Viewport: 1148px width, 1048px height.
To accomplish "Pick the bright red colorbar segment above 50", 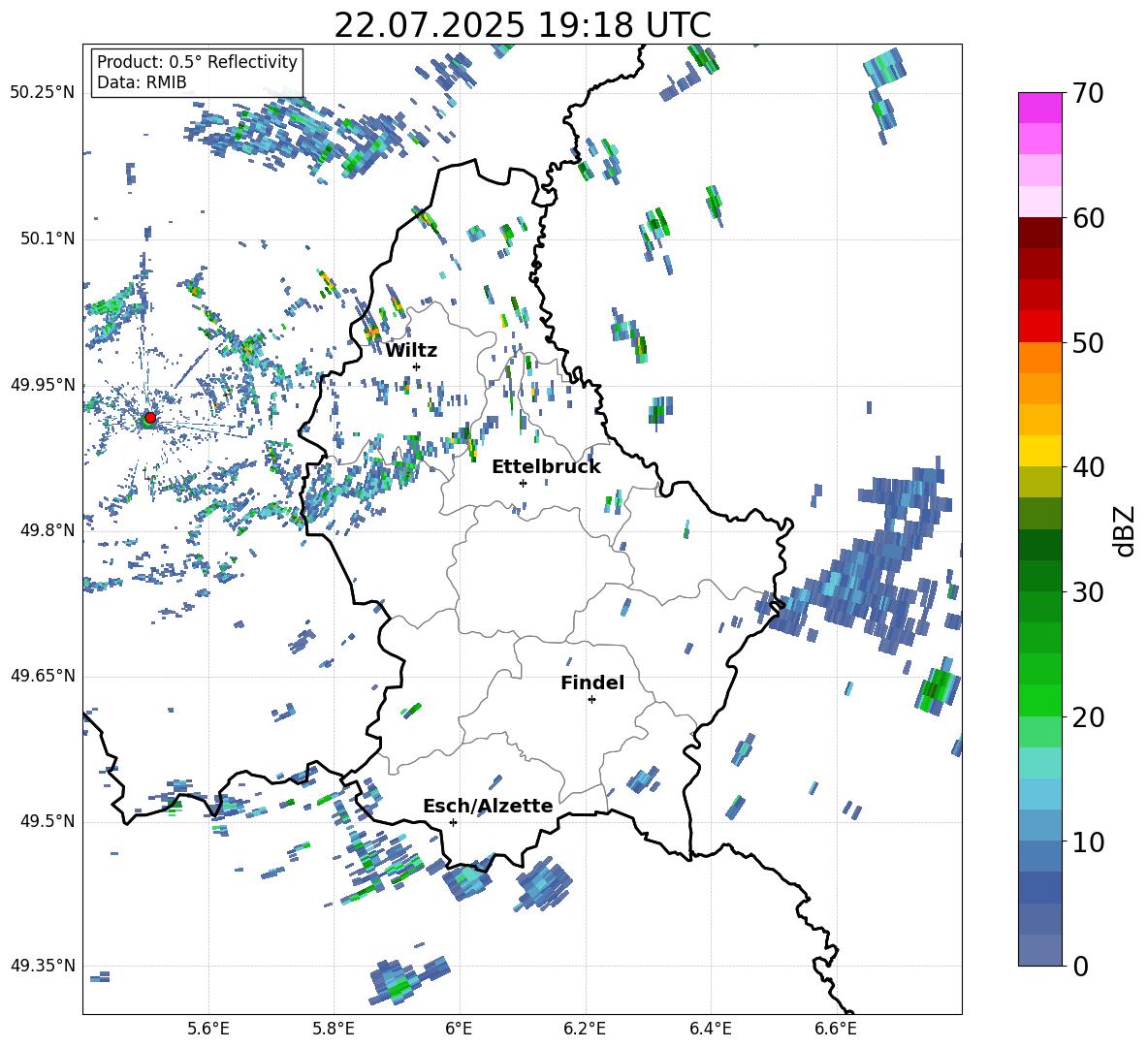I will [1040, 327].
